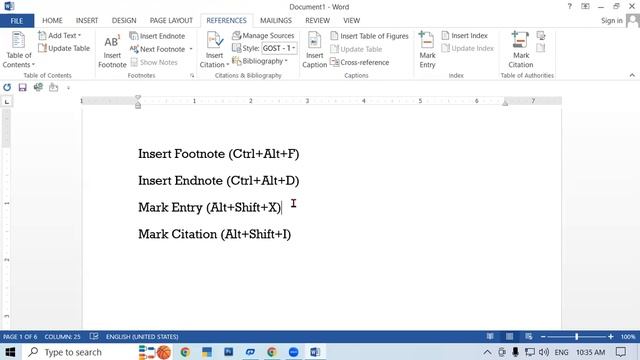The image size is (640, 360).
Task: Click Manage Sources
Action: 263,36
